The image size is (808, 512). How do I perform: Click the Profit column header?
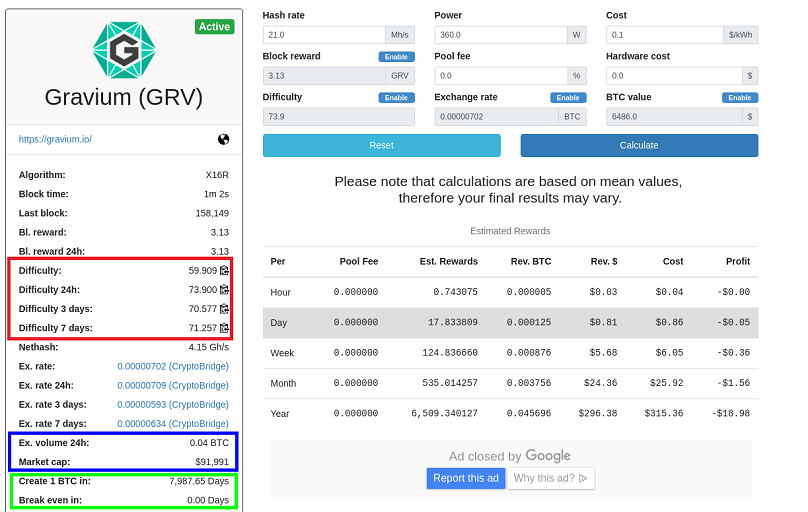pos(738,261)
